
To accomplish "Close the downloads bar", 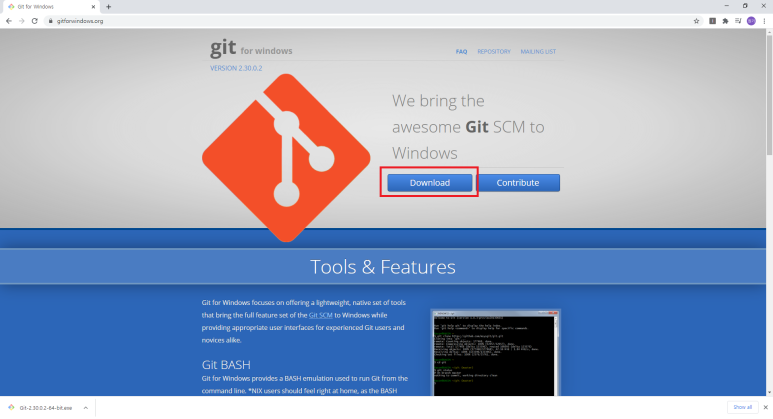I will [x=766, y=407].
